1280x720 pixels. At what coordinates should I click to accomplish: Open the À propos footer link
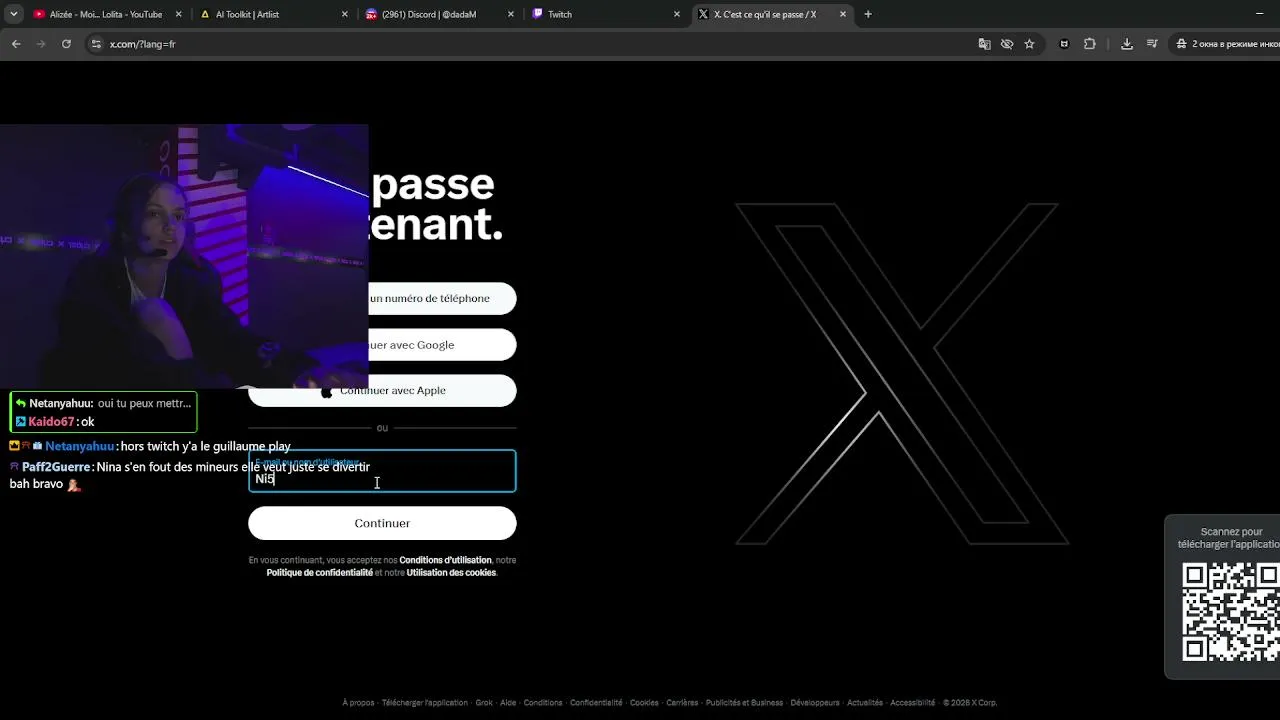[358, 703]
